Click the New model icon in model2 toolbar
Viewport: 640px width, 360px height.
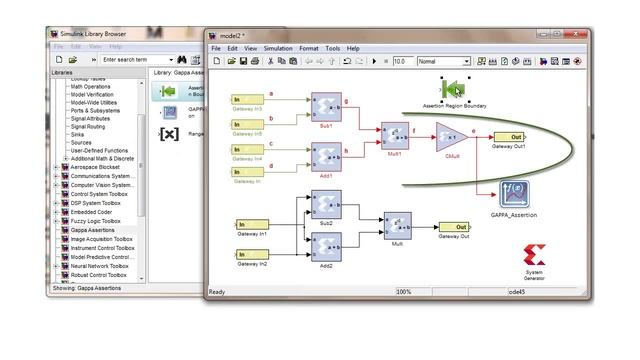[x=217, y=61]
